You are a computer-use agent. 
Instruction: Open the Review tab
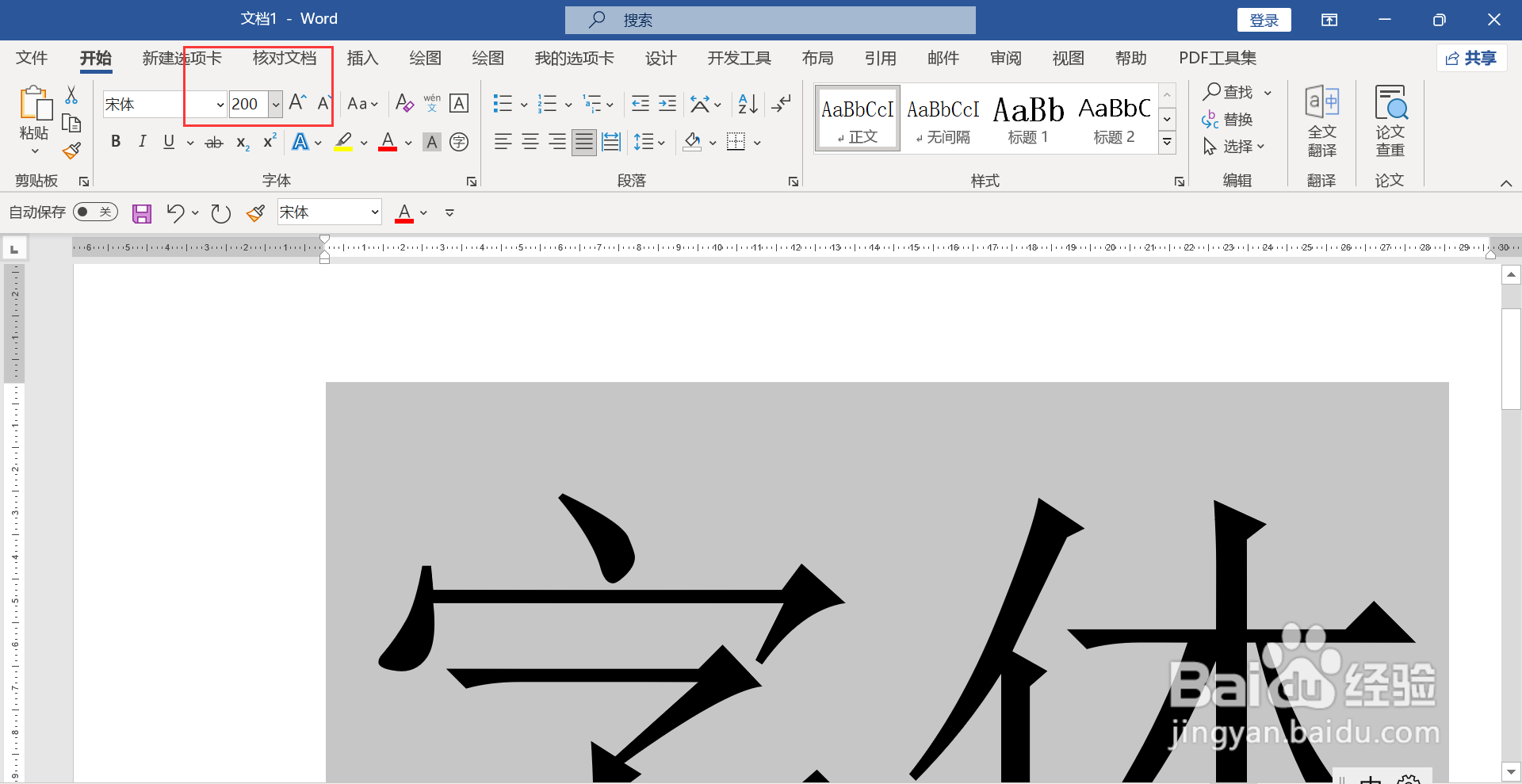1006,58
